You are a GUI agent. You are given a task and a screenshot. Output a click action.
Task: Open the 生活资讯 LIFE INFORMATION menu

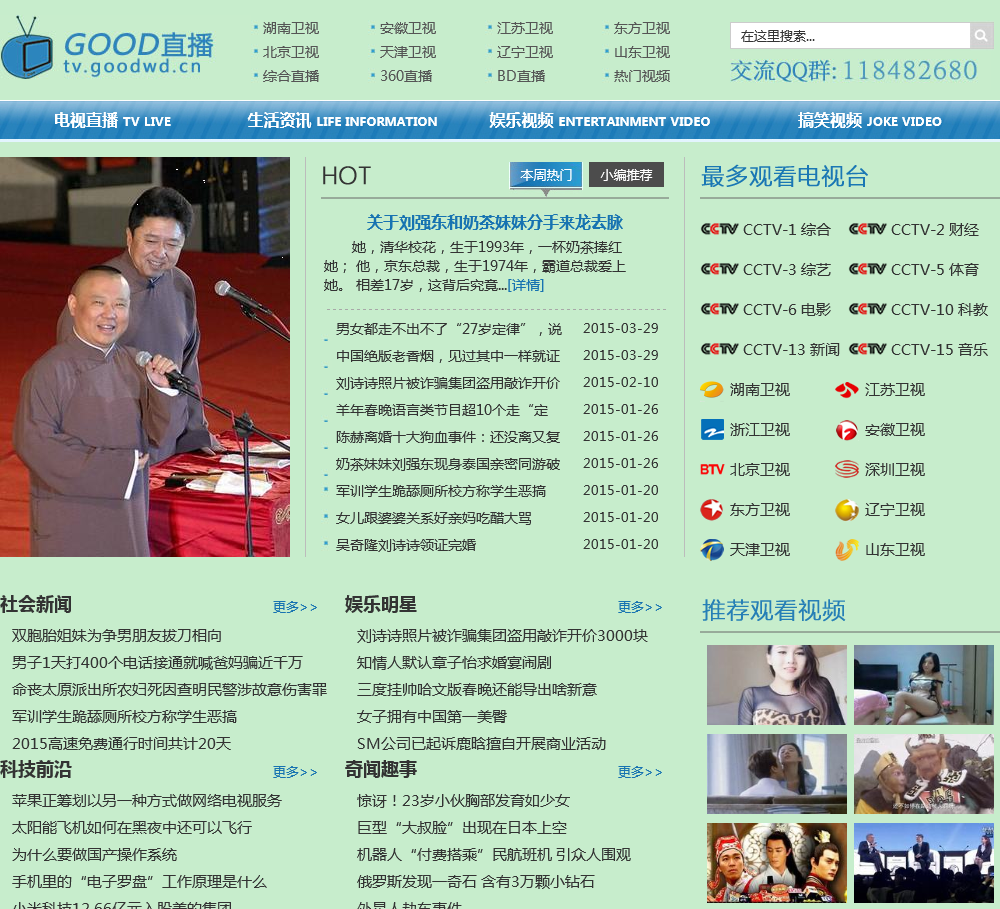[x=342, y=121]
